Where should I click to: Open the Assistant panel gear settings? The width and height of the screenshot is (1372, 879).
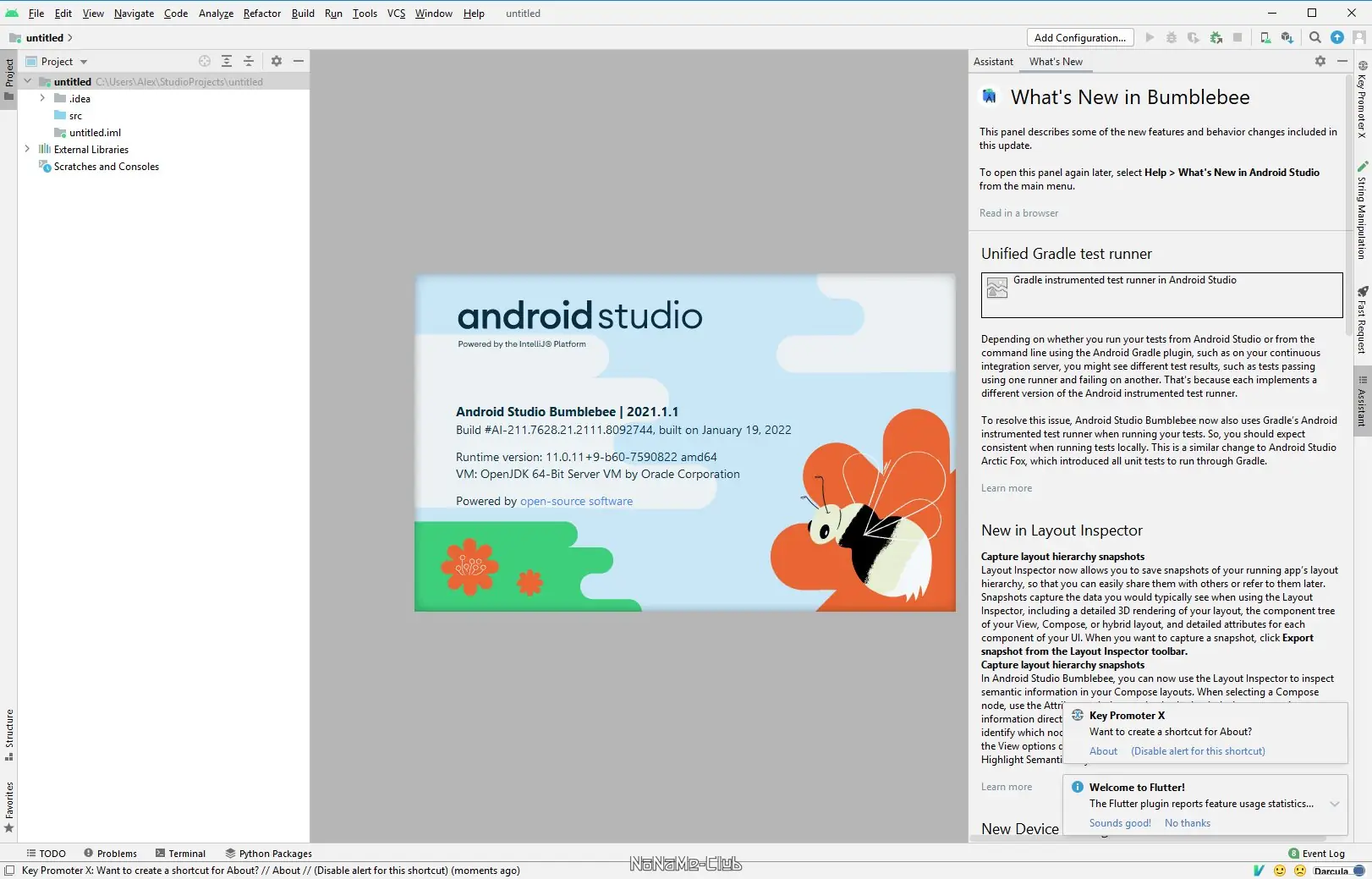click(x=1320, y=62)
